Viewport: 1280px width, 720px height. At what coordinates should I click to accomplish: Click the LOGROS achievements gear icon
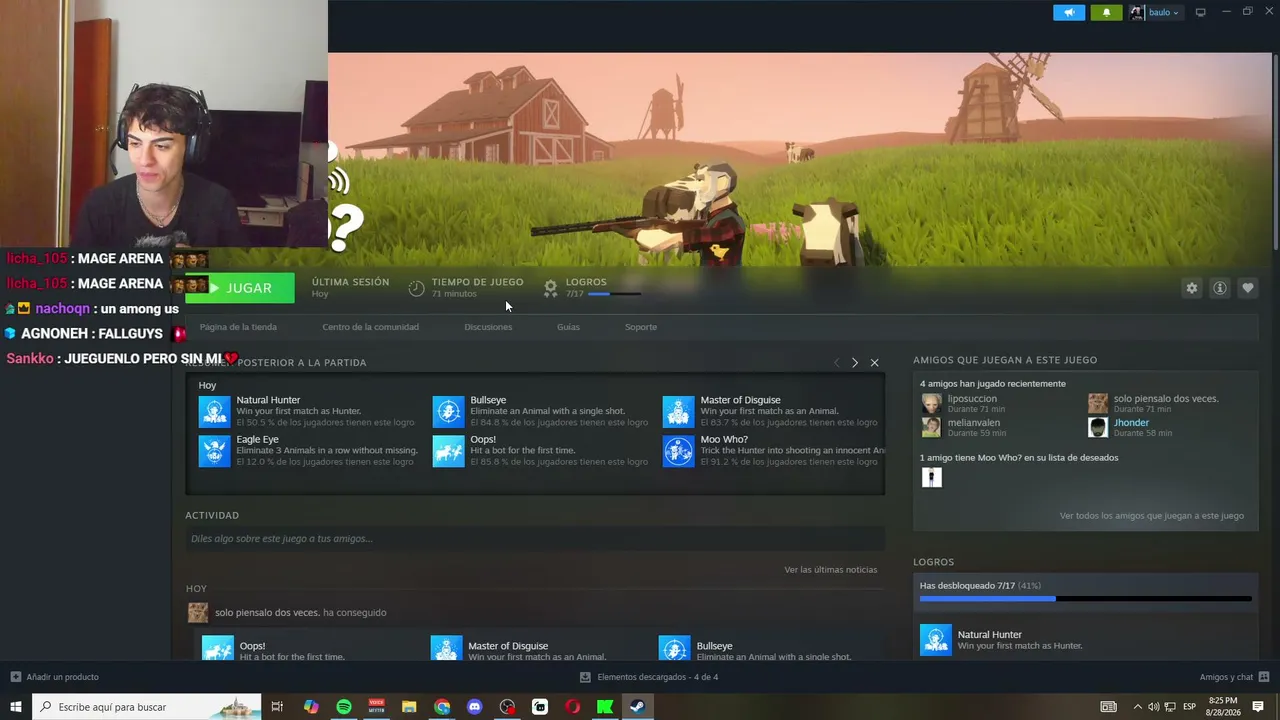[x=550, y=288]
